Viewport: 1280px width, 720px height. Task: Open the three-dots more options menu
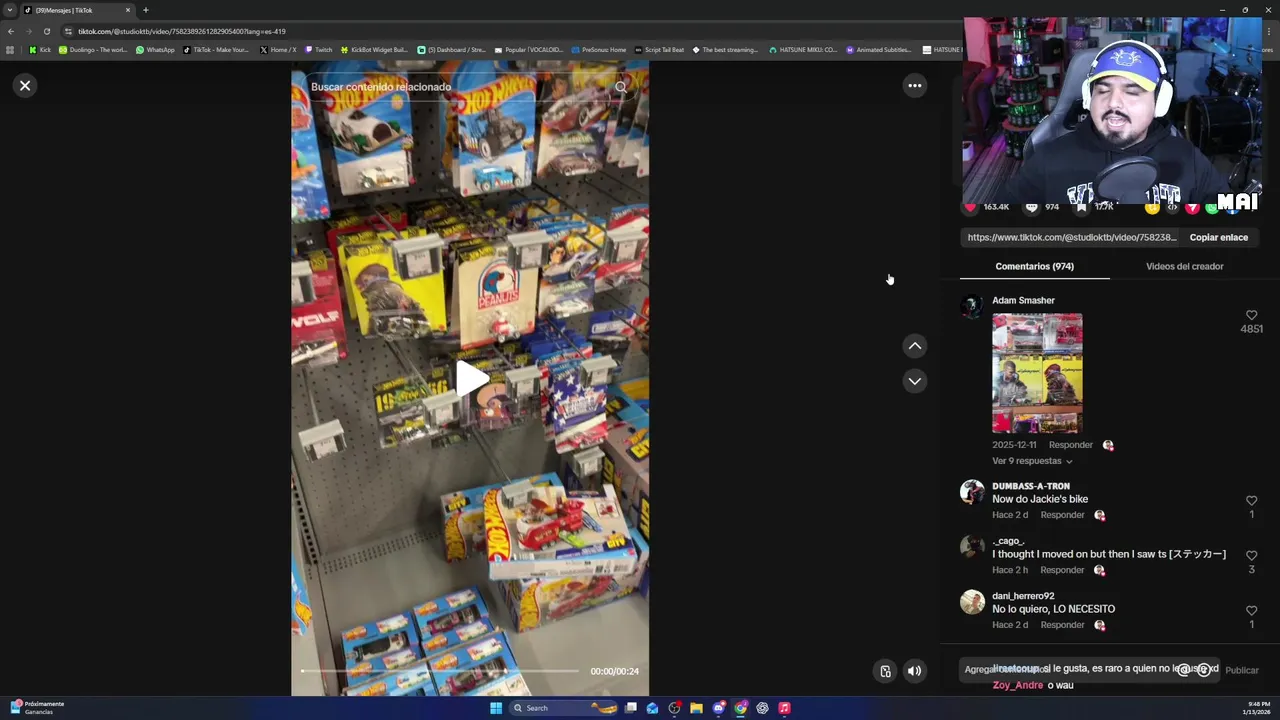[914, 86]
